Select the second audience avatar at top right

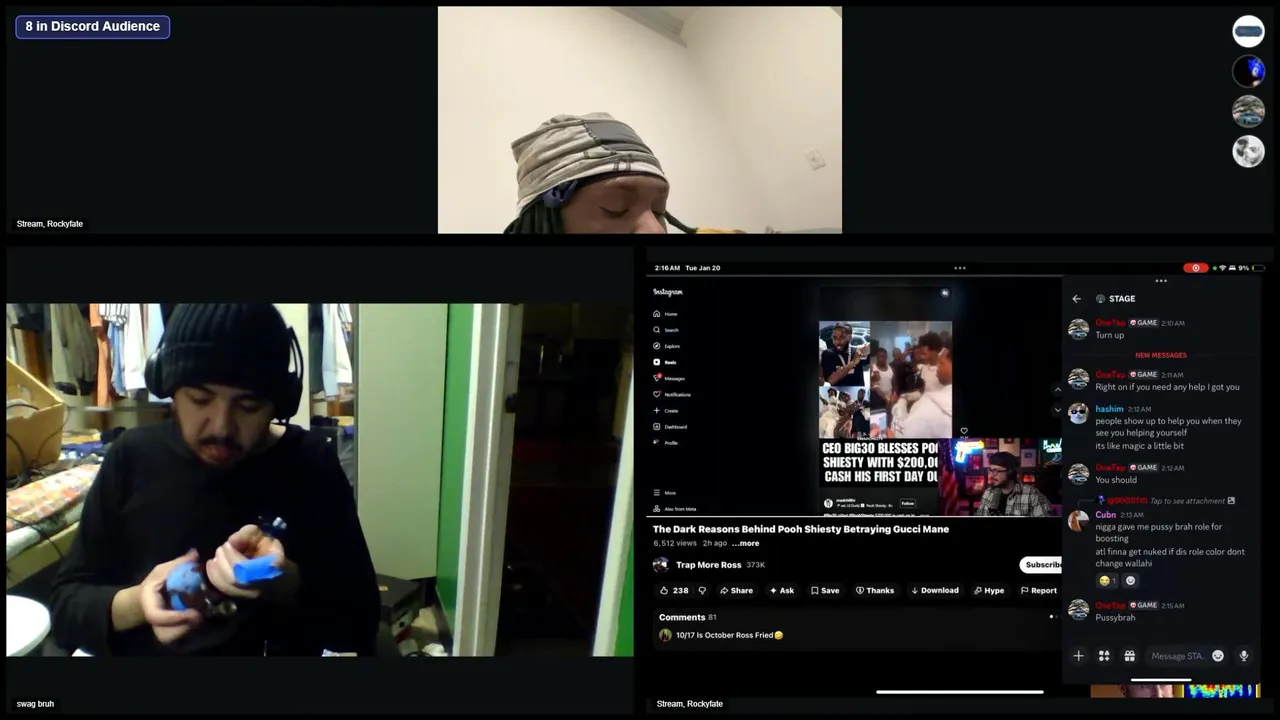[x=1248, y=71]
